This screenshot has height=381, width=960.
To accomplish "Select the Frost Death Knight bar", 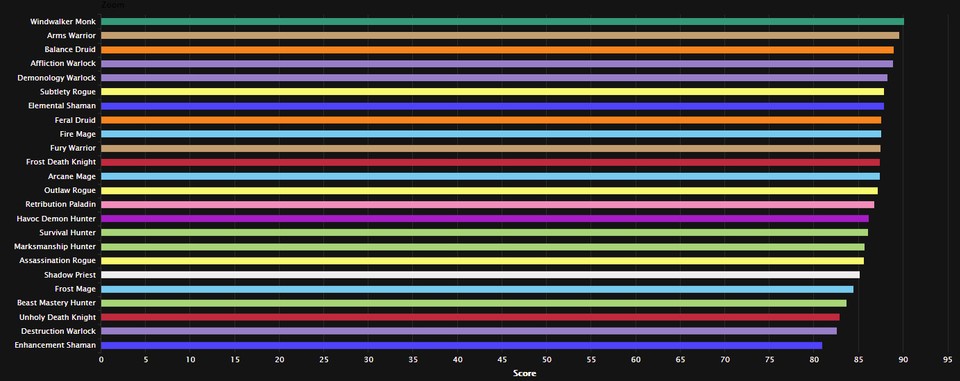I will (x=490, y=162).
